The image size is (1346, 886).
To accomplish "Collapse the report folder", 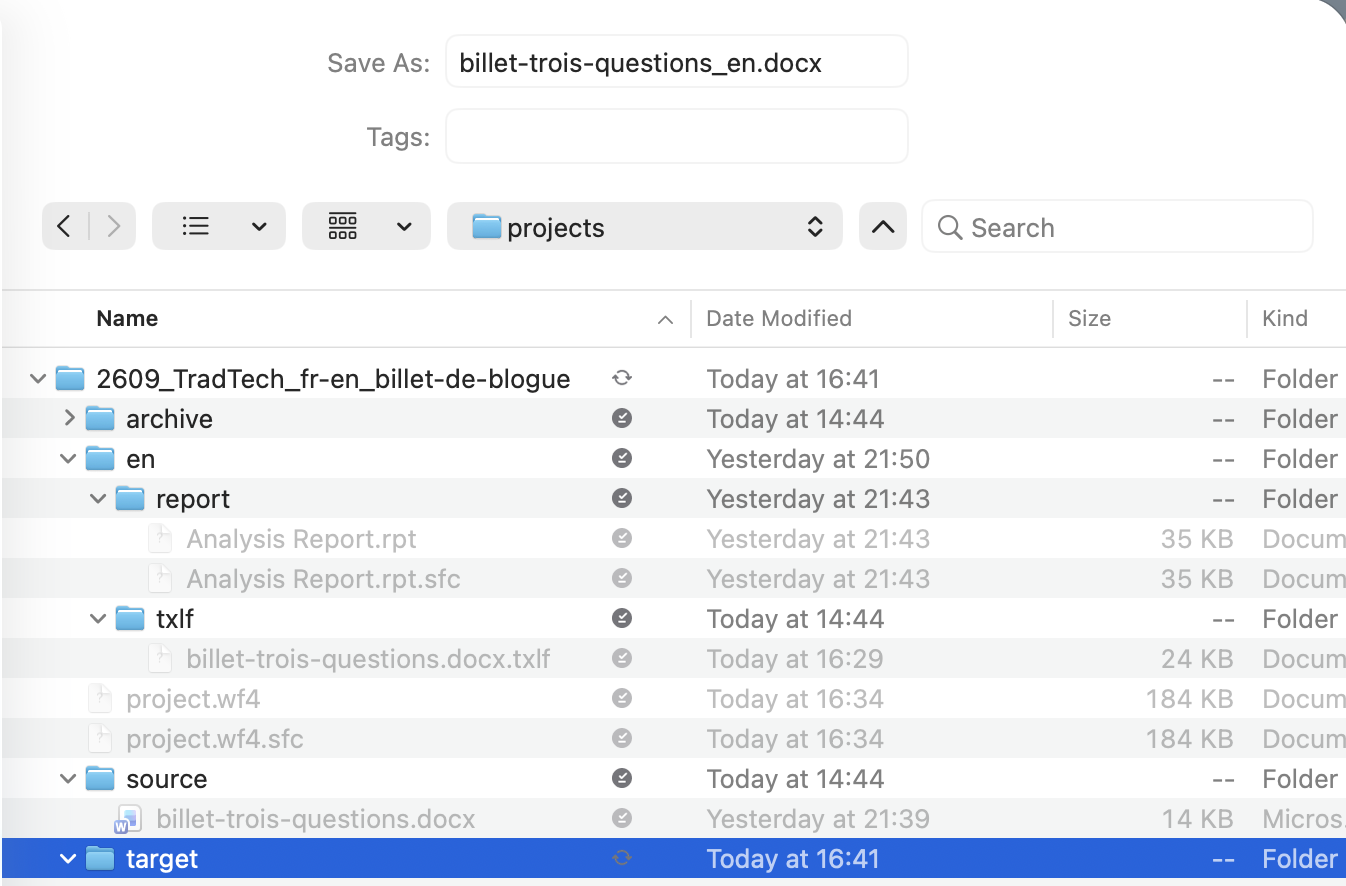I will 98,499.
